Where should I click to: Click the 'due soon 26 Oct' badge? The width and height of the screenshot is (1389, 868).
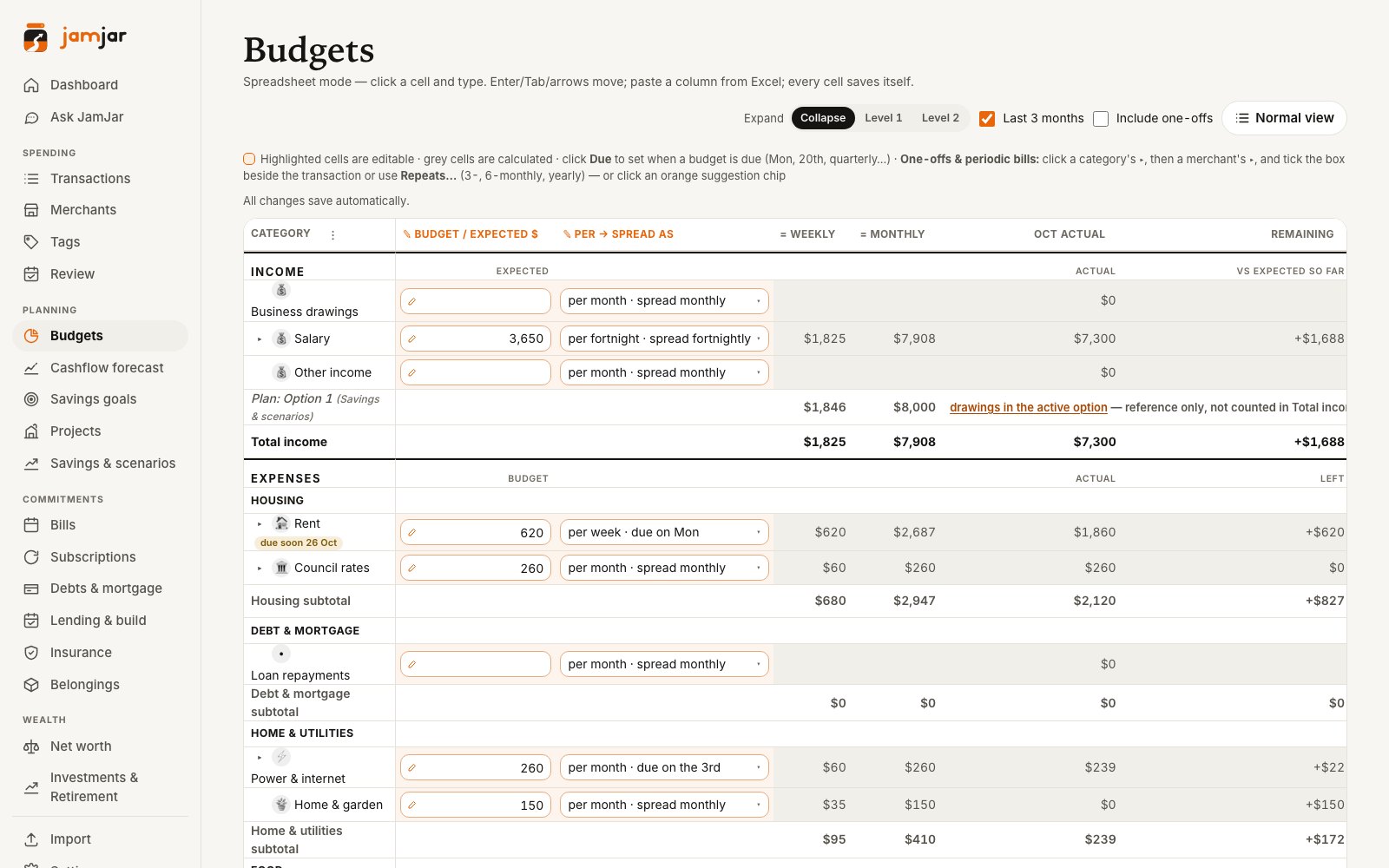click(x=299, y=542)
